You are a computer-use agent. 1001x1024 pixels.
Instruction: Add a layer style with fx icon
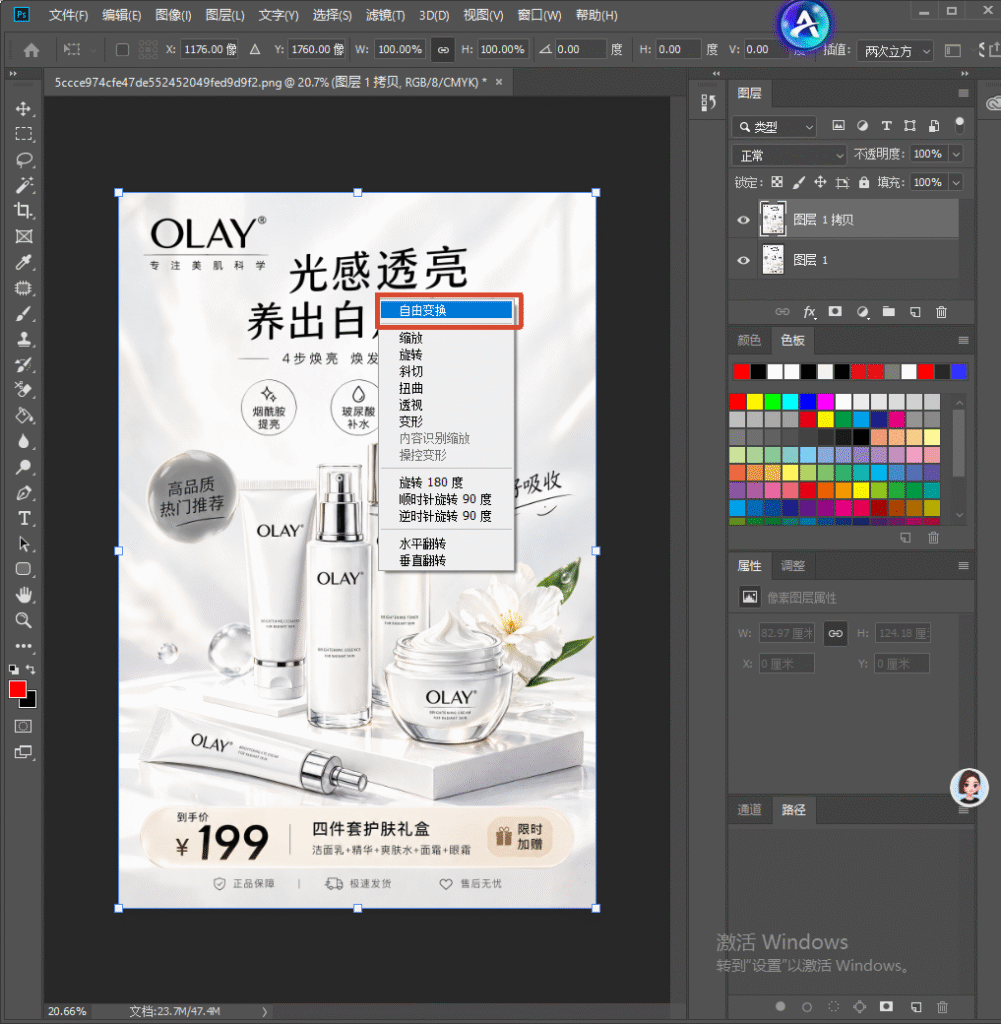coord(810,312)
